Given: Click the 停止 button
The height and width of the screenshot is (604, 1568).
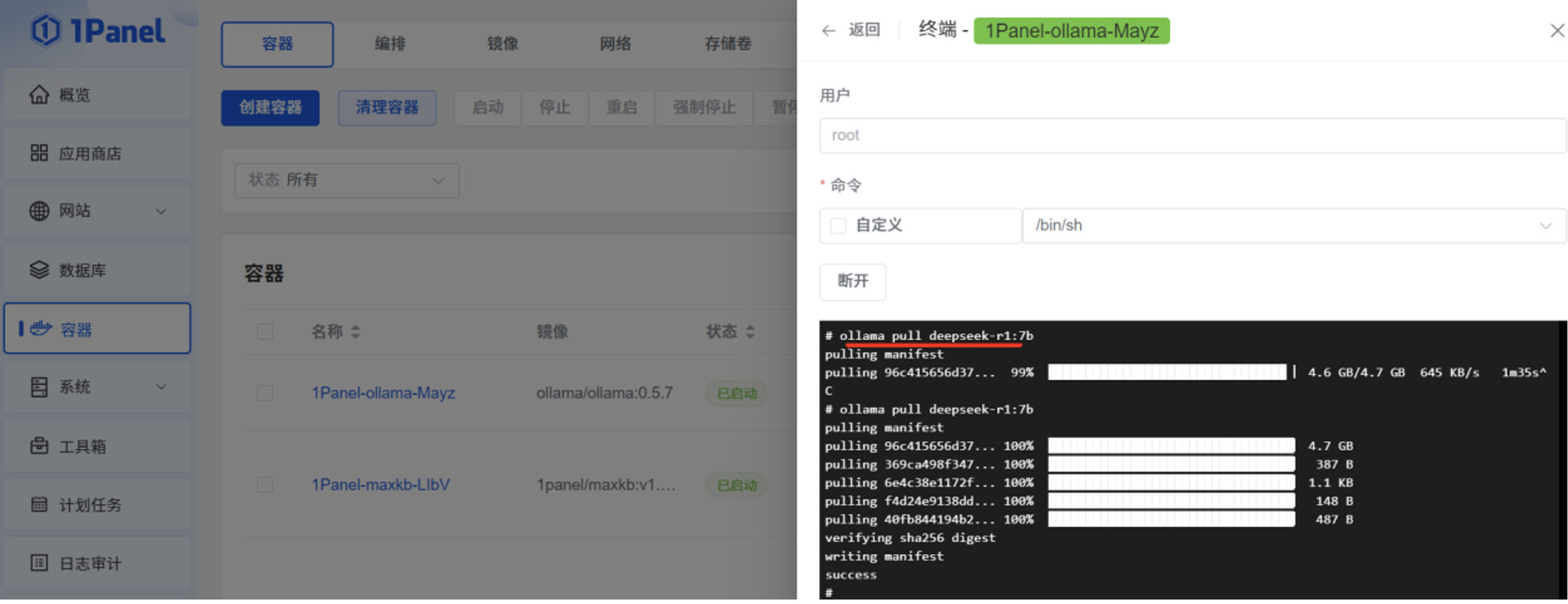Looking at the screenshot, I should coord(554,108).
